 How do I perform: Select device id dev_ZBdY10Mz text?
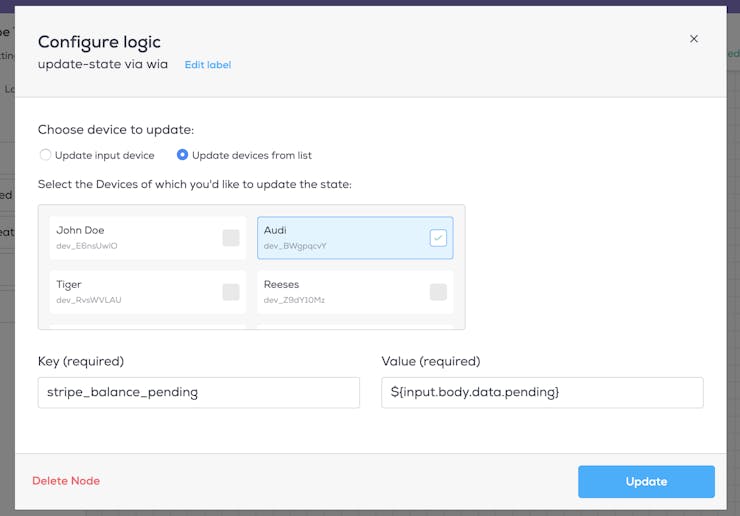pos(294,300)
